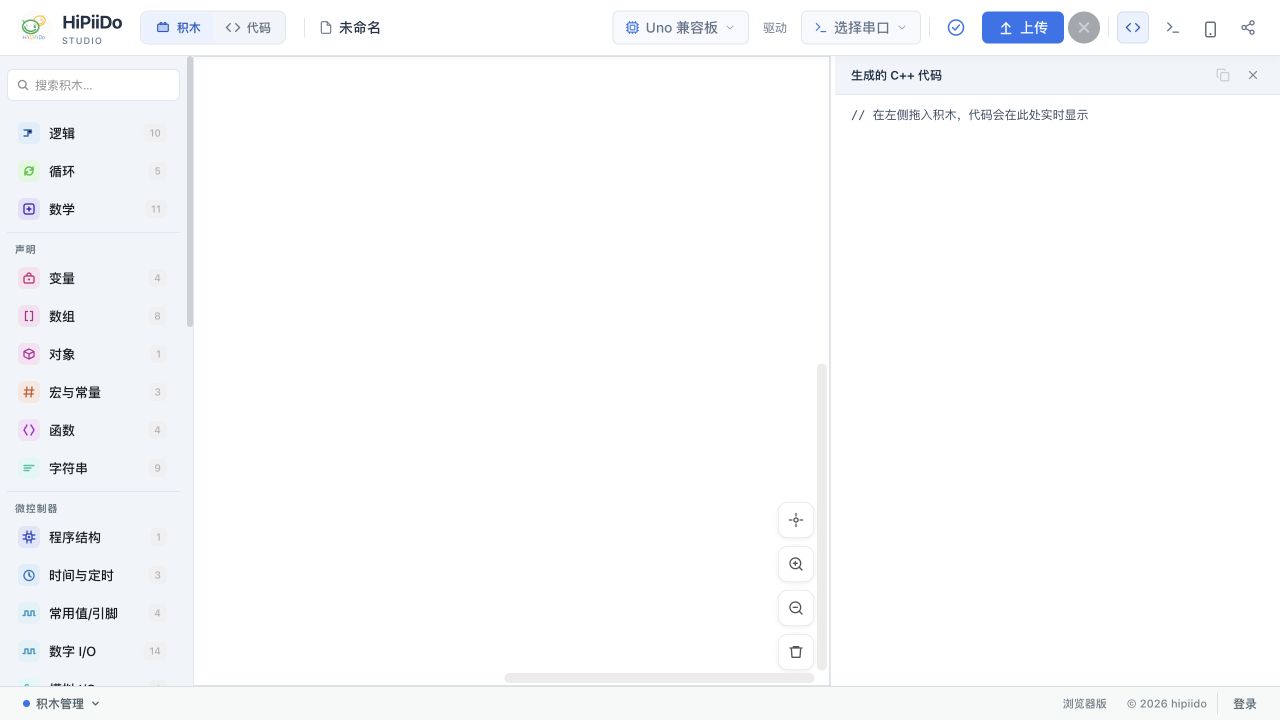Open the 对象 block category
Image resolution: width=1280 pixels, height=720 pixels.
(x=93, y=354)
